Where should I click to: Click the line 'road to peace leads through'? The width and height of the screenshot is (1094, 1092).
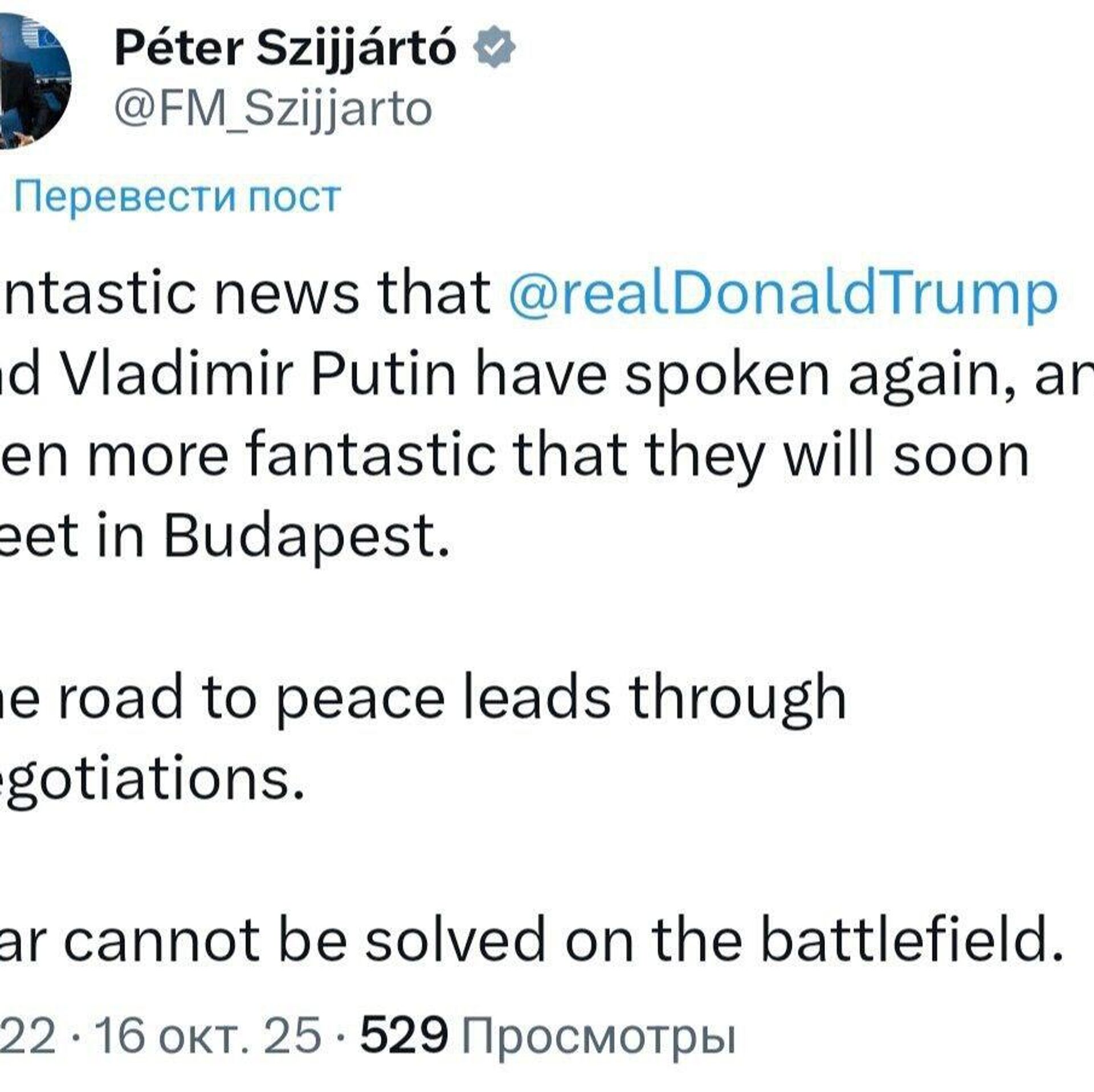click(450, 698)
